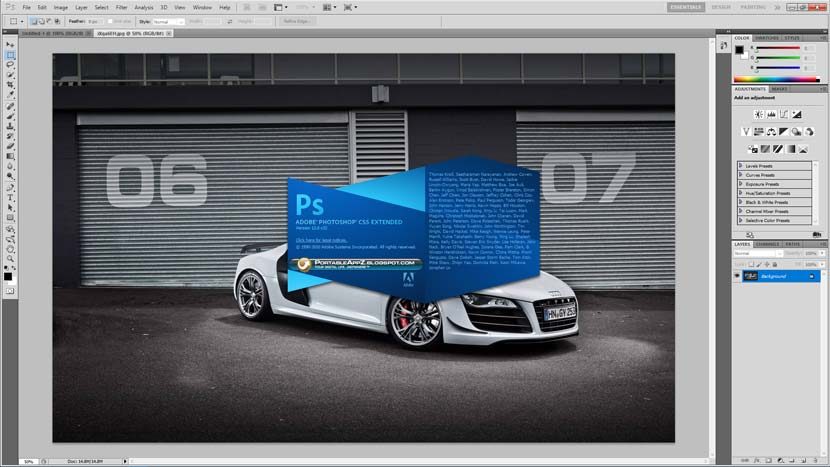Add an Exposure adjustment layer
Image resolution: width=830 pixels, height=467 pixels.
pyautogui.click(x=797, y=114)
